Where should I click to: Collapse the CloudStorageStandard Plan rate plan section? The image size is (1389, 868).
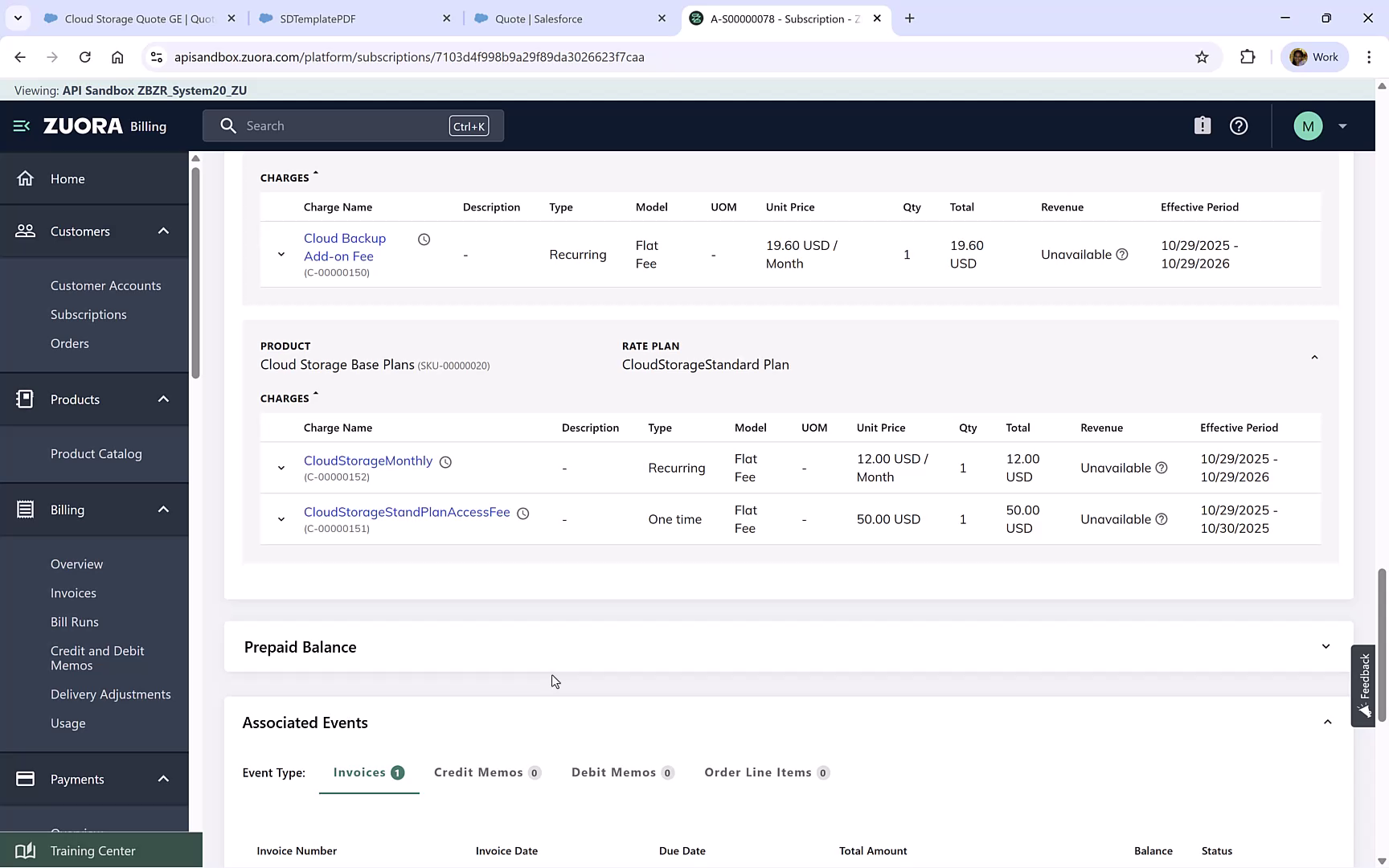coord(1314,356)
